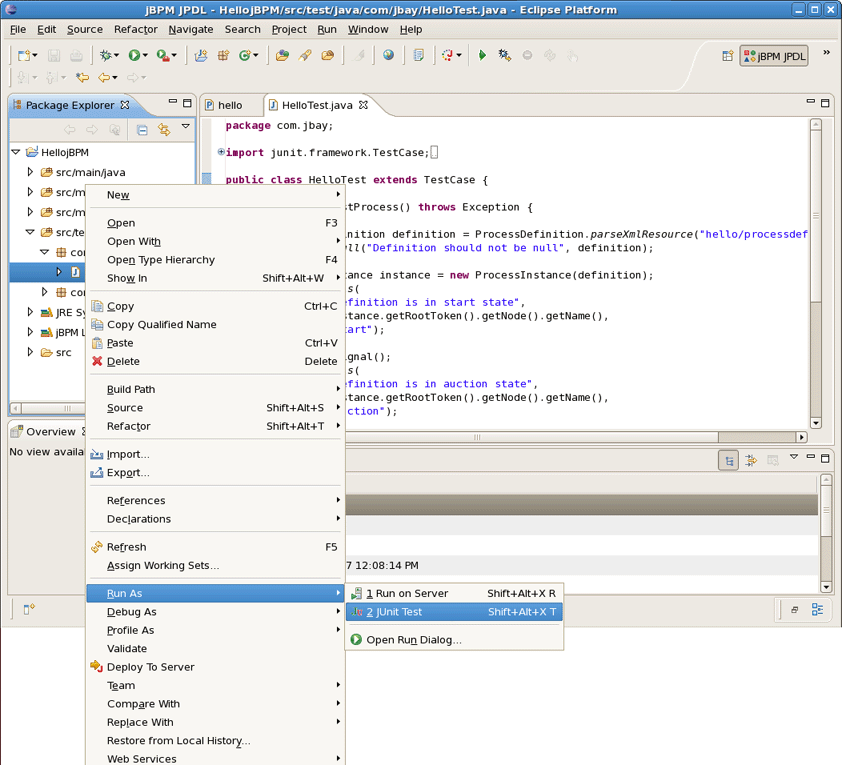
Task: Click Refresh in the context menu
Action: click(126, 547)
